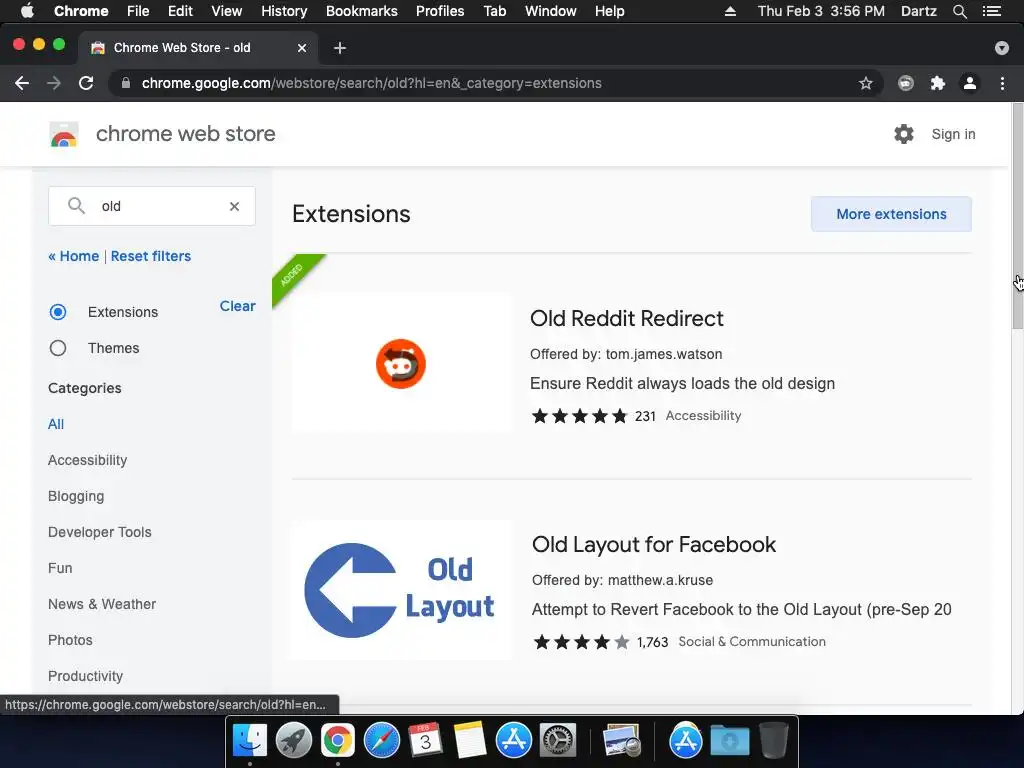This screenshot has width=1024, height=768.
Task: Open the Window menu
Action: coord(551,11)
